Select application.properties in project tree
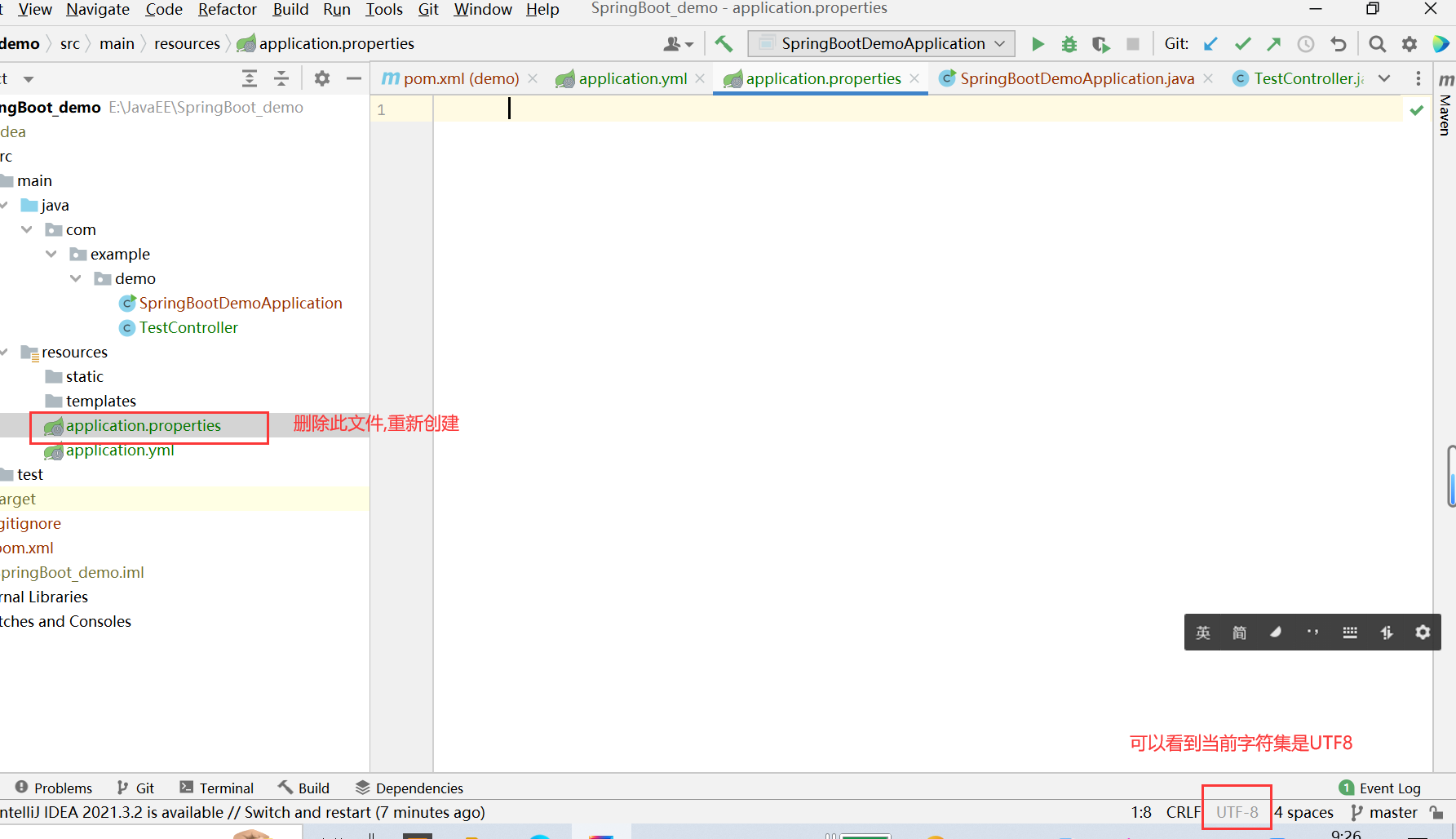The width and height of the screenshot is (1456, 839). (144, 425)
